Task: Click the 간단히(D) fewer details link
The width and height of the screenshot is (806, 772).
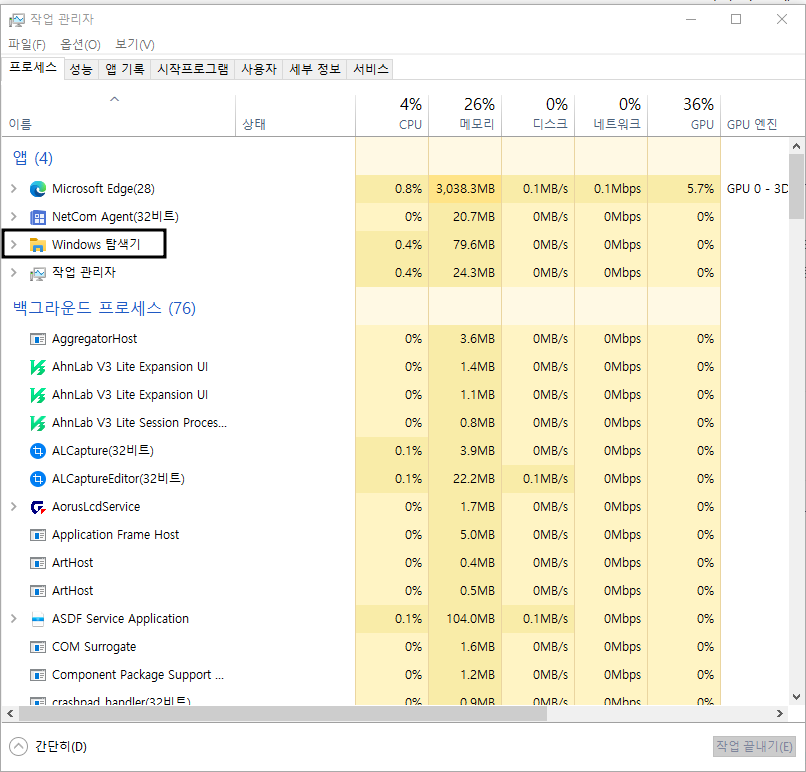Action: pos(61,746)
